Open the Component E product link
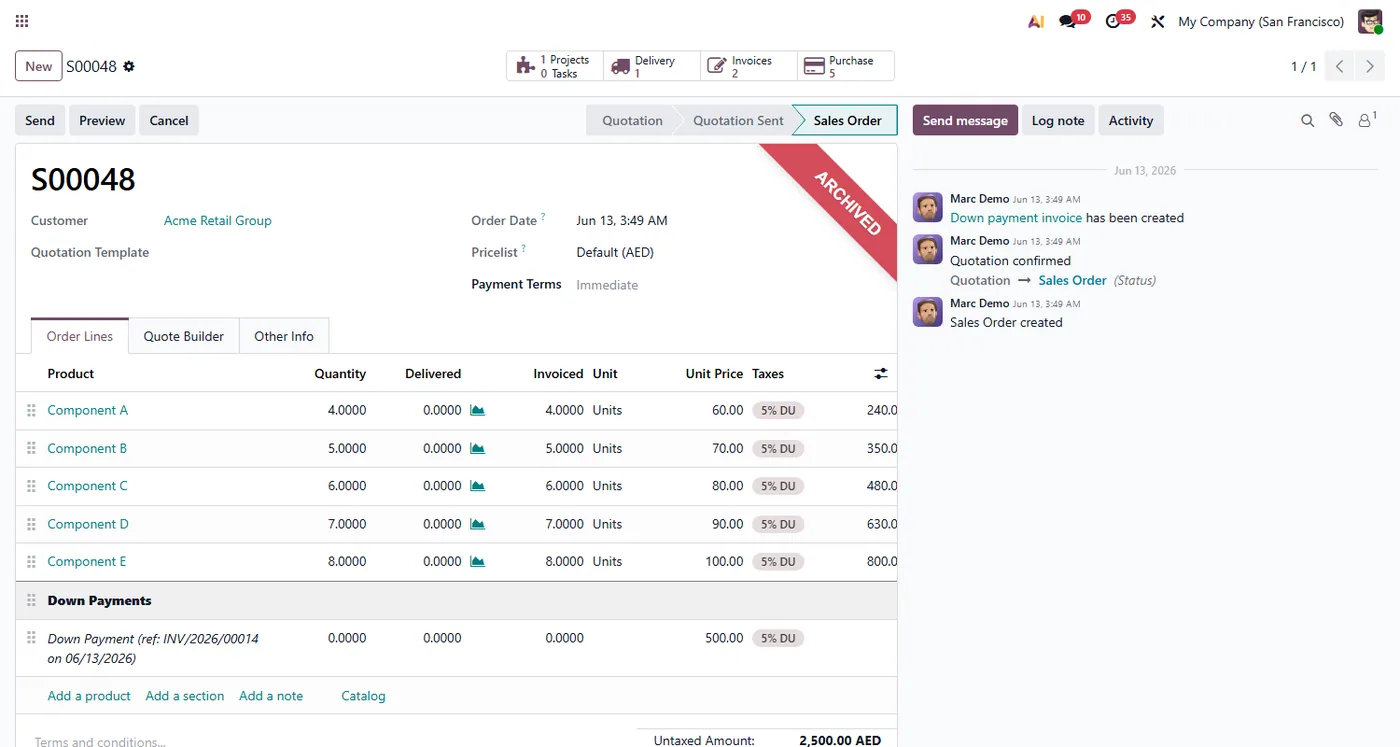The height and width of the screenshot is (747, 1400). [x=87, y=562]
